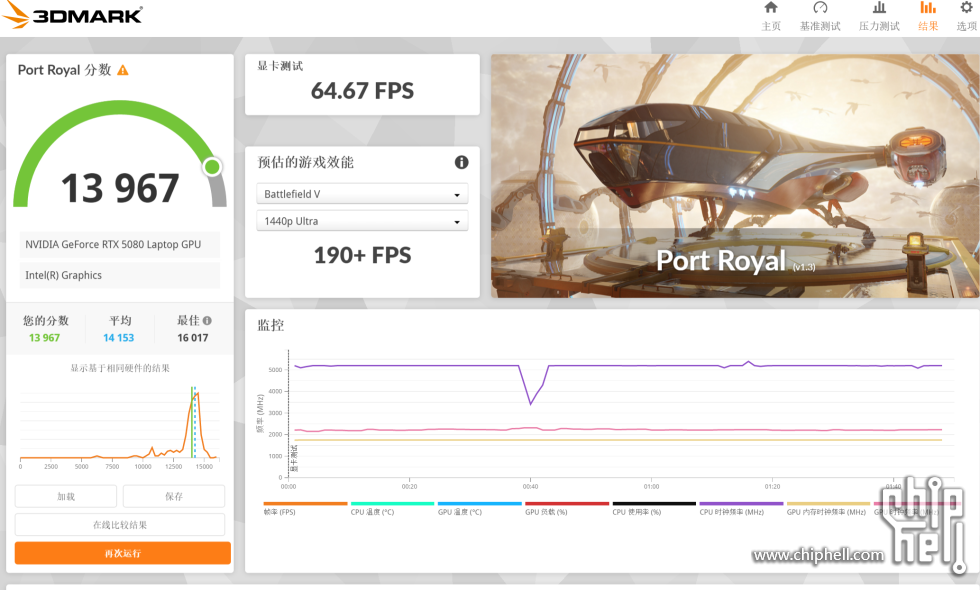Toggle the CPU temperature (CPU 温度) legend swatch

[392, 503]
